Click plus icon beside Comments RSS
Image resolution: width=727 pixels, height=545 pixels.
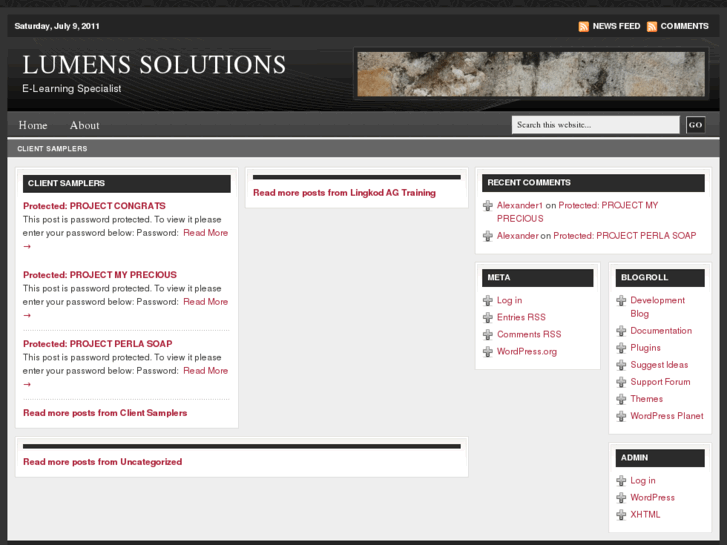click(x=488, y=335)
